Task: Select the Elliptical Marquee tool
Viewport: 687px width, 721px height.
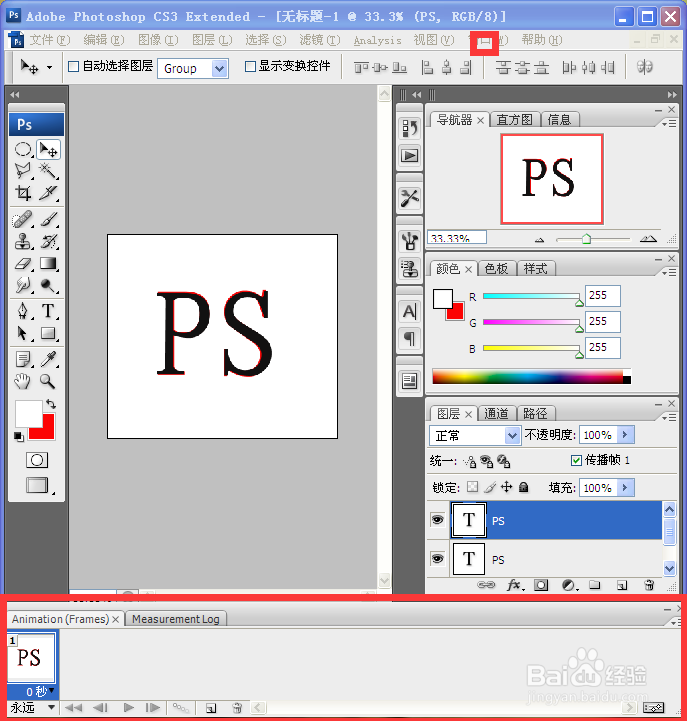Action: 23,150
